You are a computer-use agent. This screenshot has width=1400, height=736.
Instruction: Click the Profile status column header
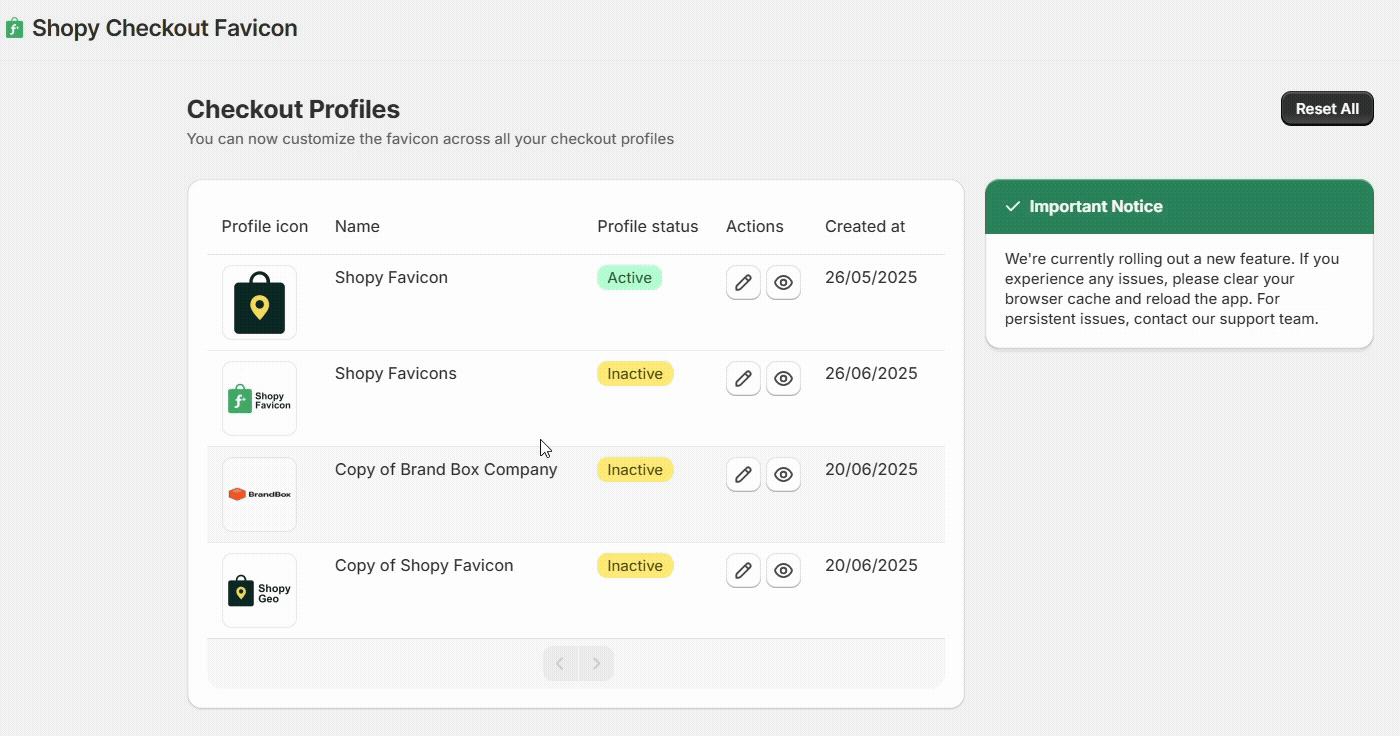[647, 226]
